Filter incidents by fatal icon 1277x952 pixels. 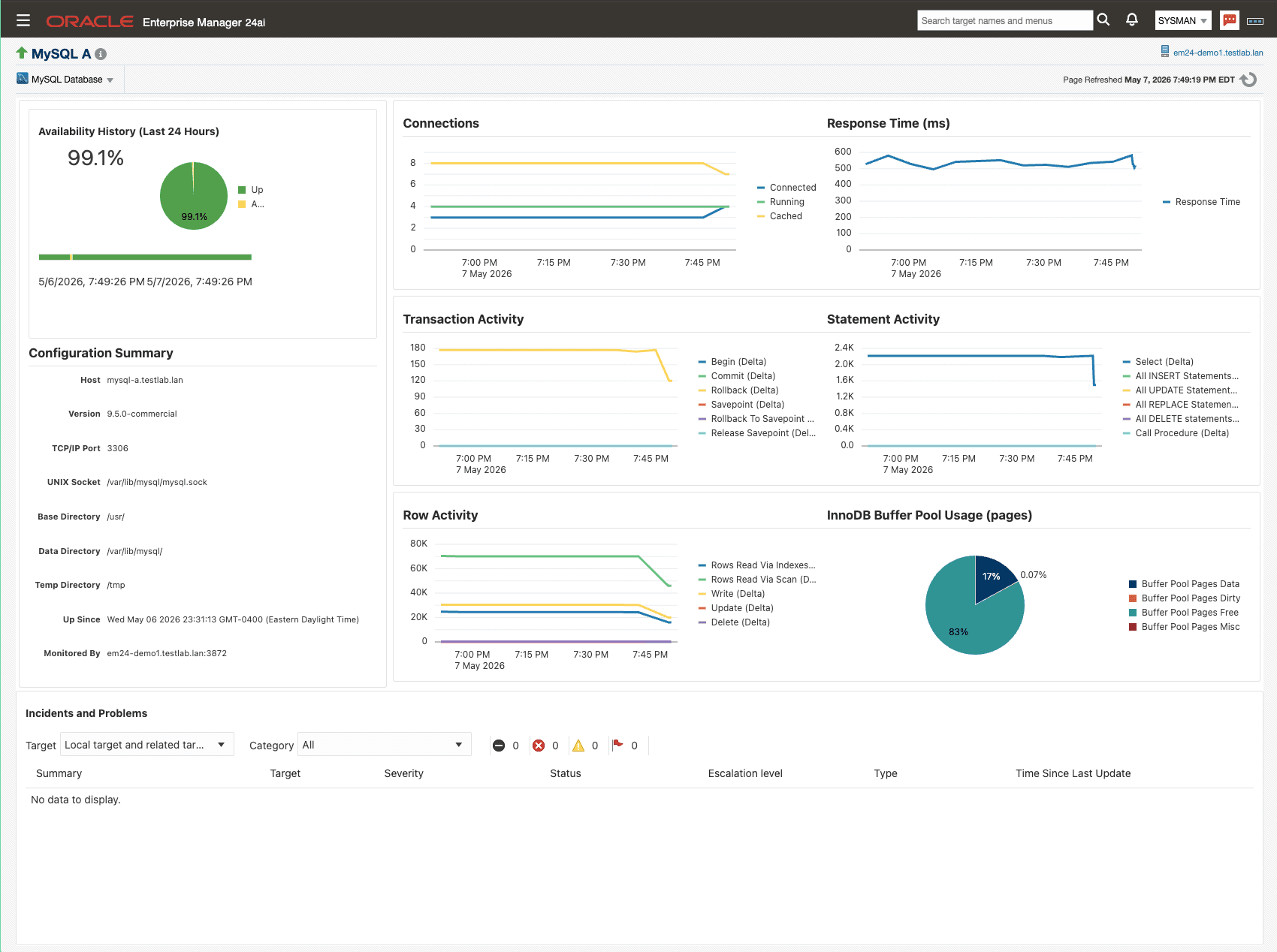[x=499, y=746]
